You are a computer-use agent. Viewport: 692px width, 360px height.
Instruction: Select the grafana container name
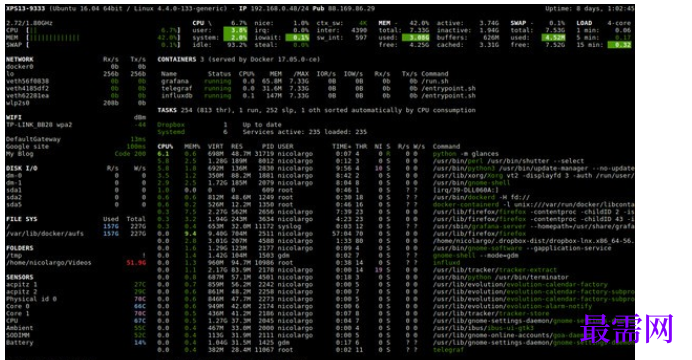point(175,81)
